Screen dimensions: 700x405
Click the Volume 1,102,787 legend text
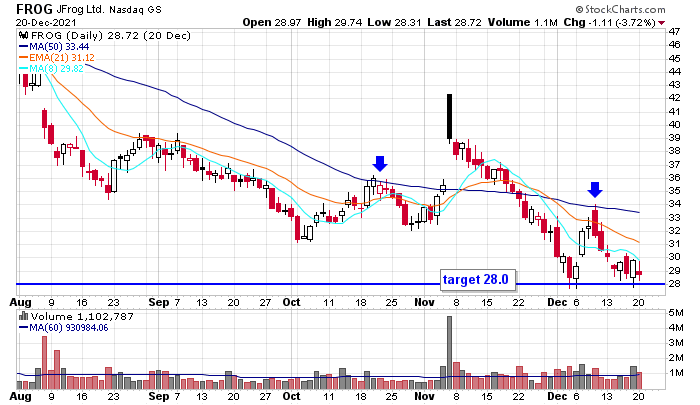pyautogui.click(x=82, y=317)
